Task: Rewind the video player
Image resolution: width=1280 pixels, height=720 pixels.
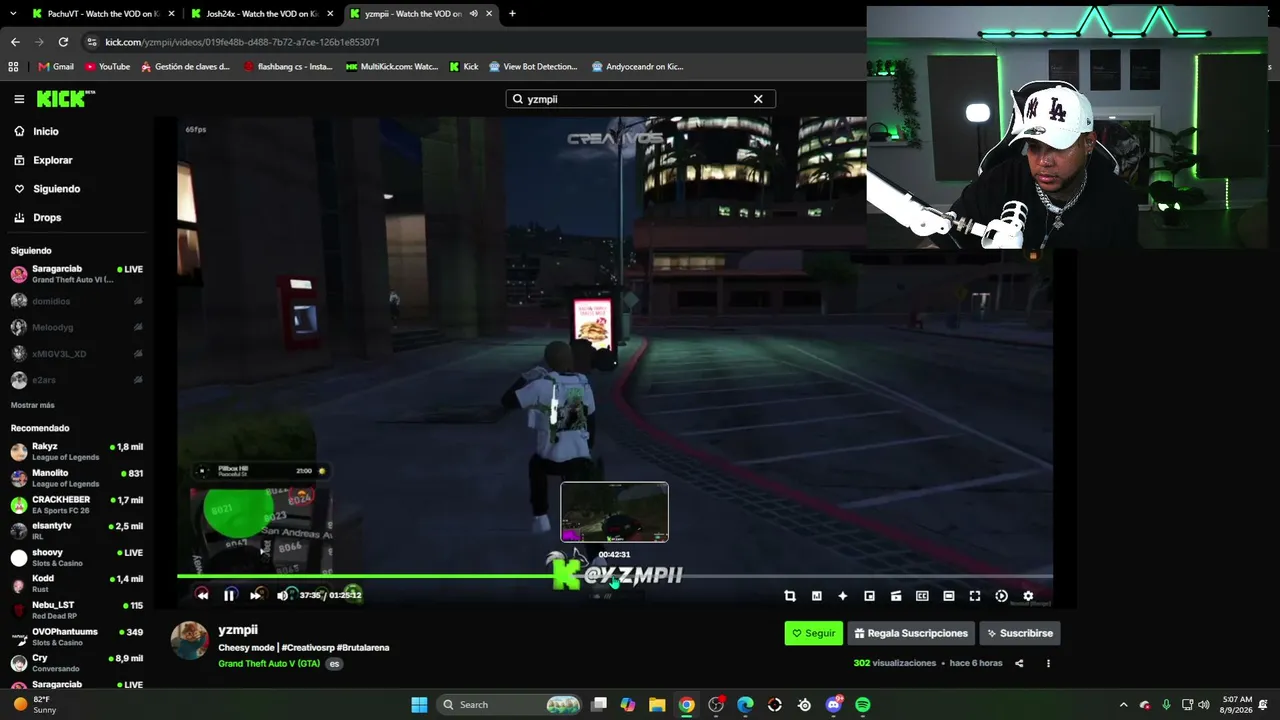Action: tap(202, 595)
